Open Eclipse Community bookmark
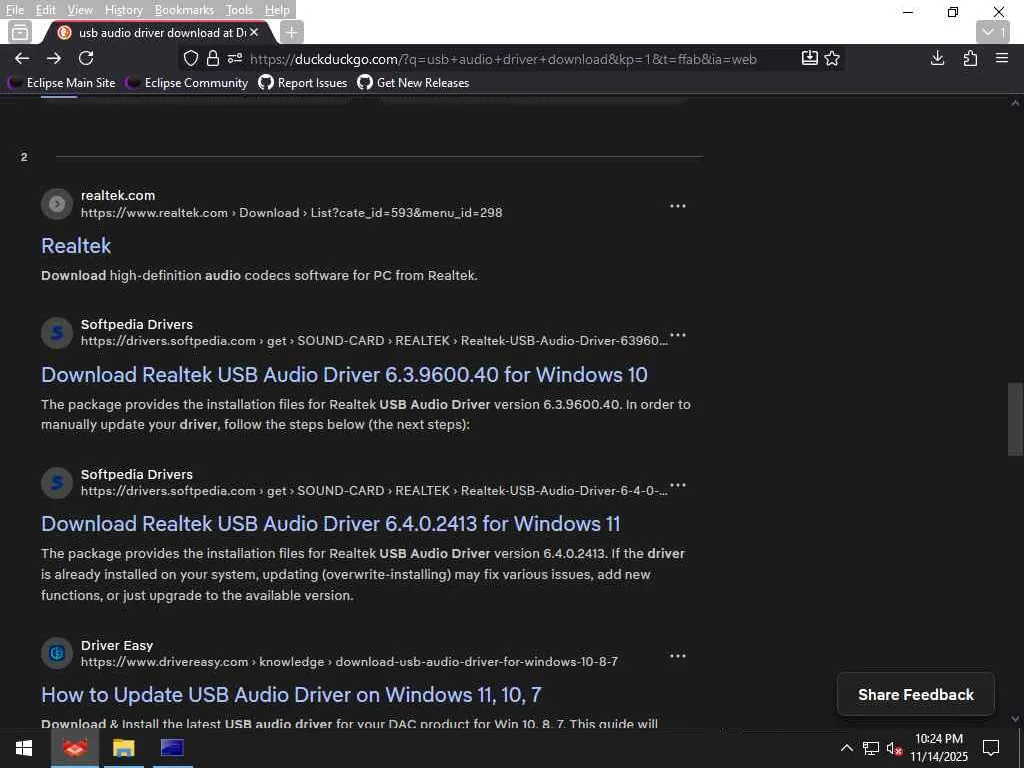This screenshot has width=1024, height=768. click(x=188, y=82)
